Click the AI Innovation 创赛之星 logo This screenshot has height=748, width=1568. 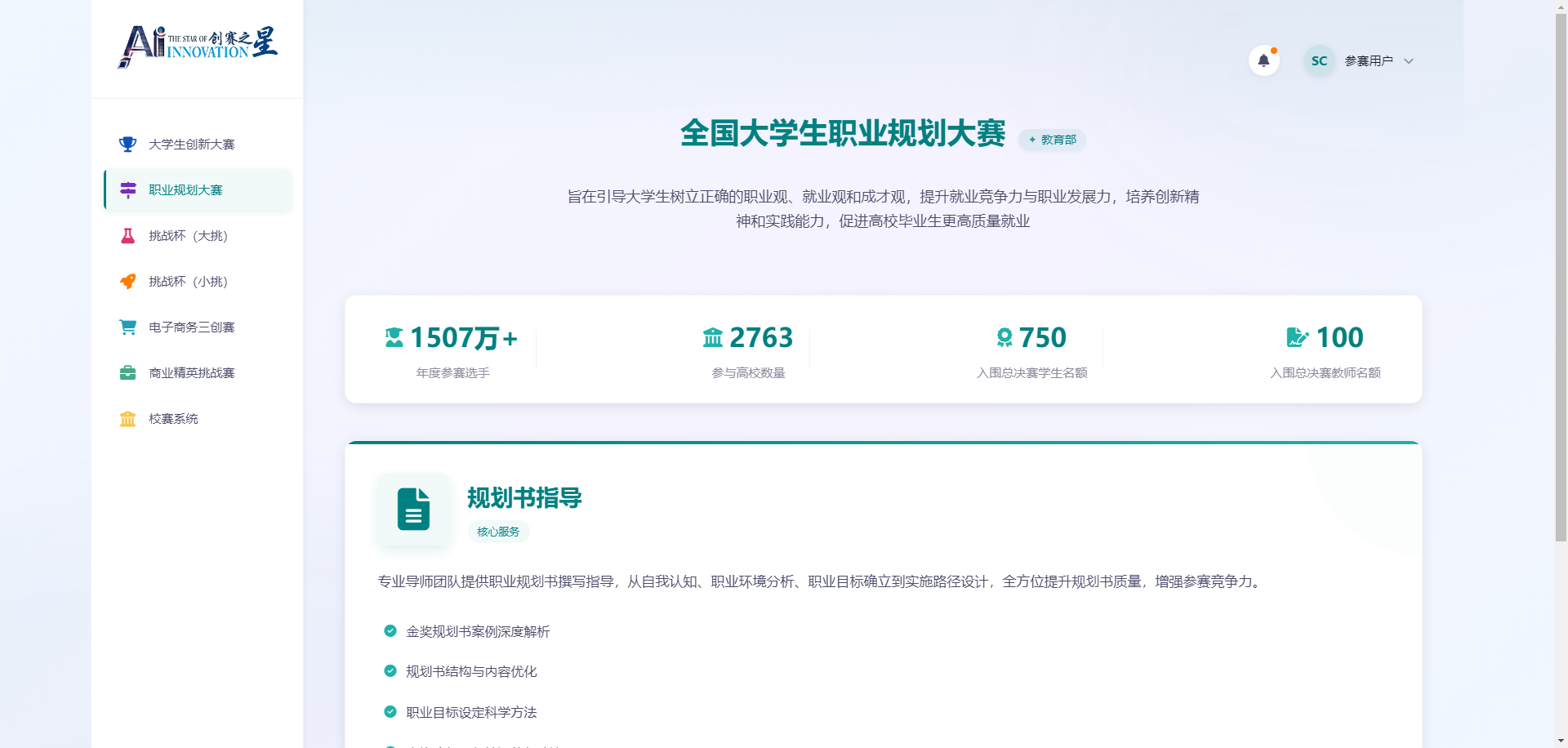tap(198, 46)
